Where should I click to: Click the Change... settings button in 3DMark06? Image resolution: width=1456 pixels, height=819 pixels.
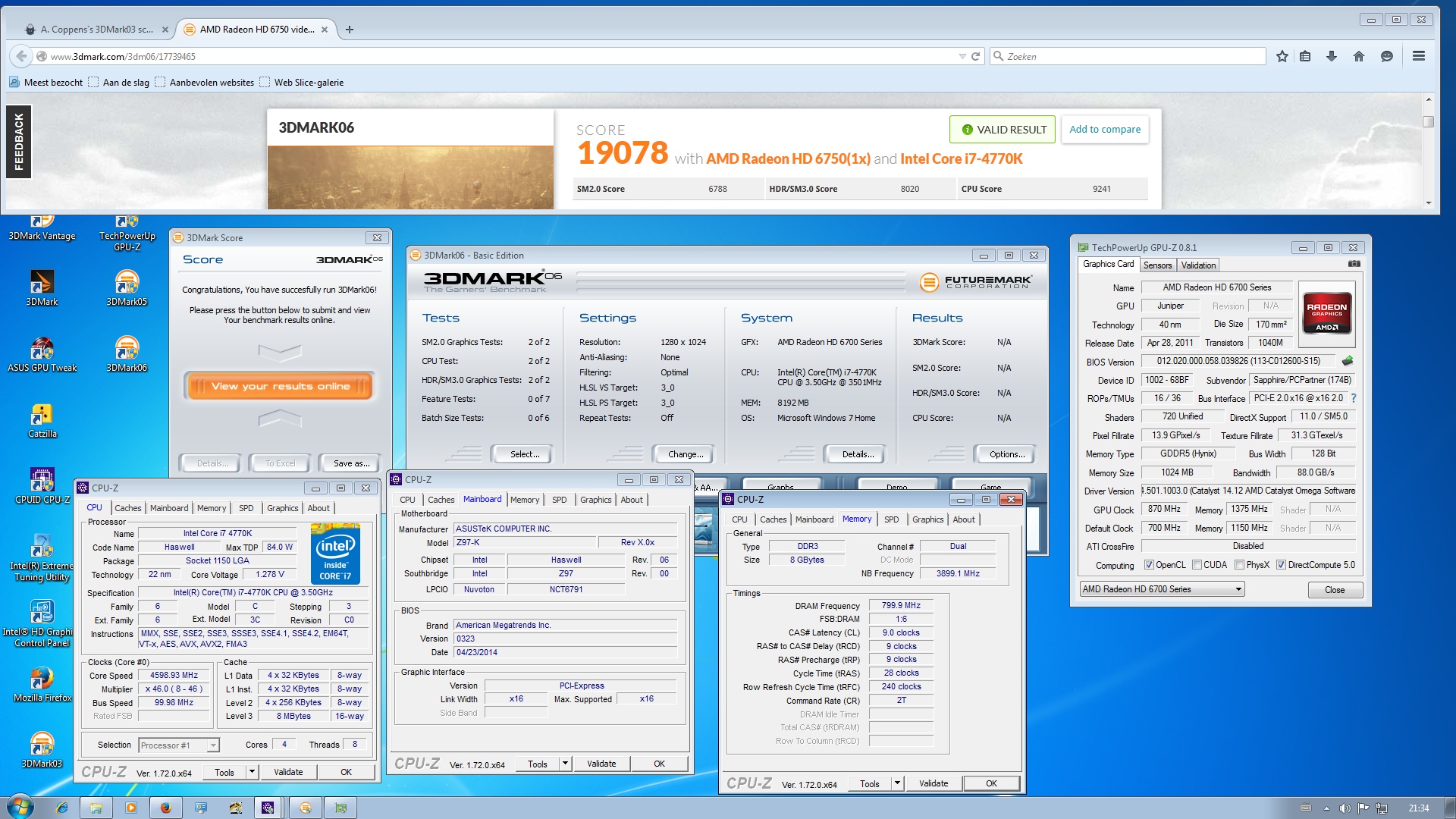[686, 454]
